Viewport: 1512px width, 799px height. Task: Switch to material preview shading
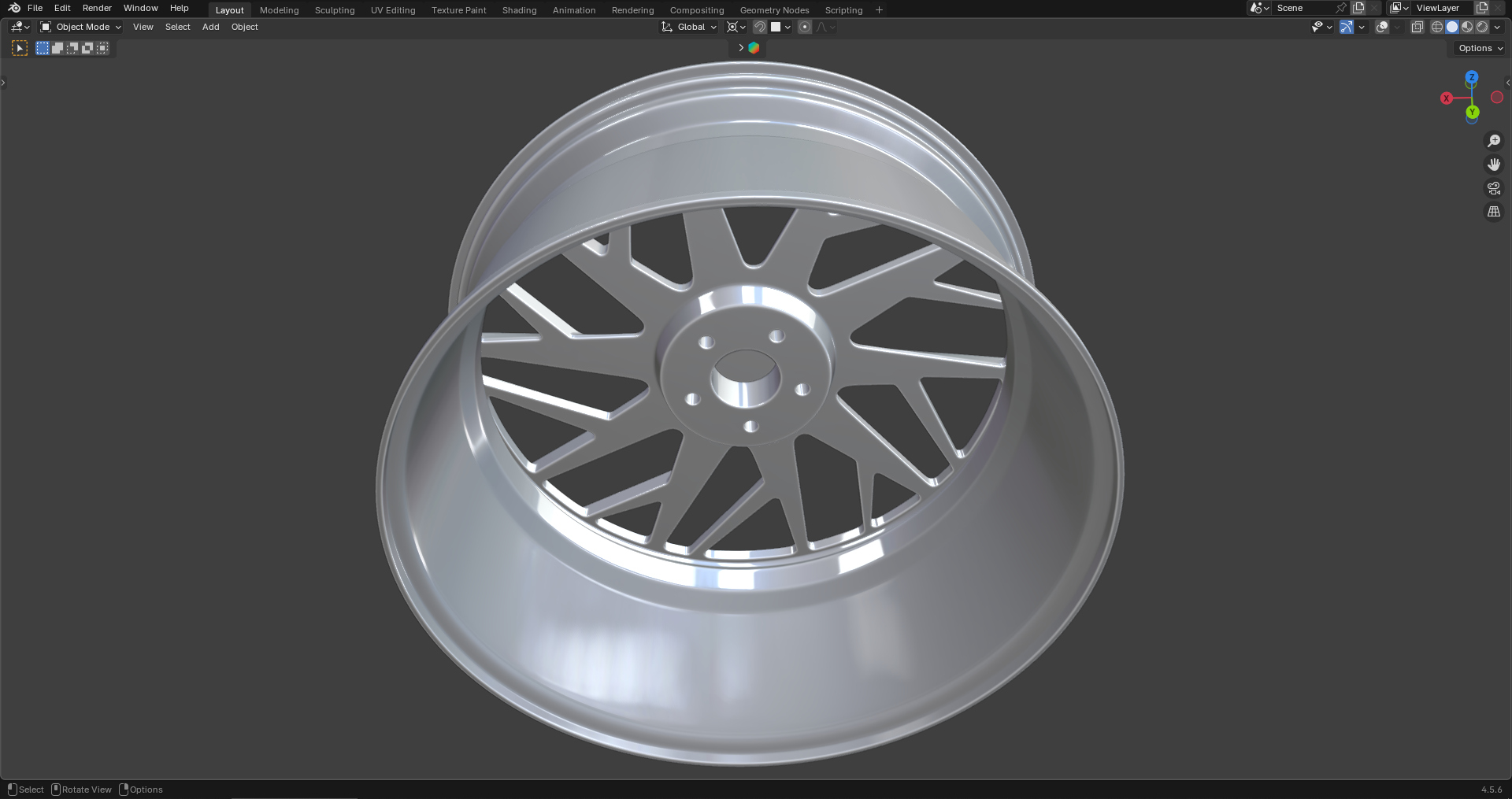tap(1467, 27)
